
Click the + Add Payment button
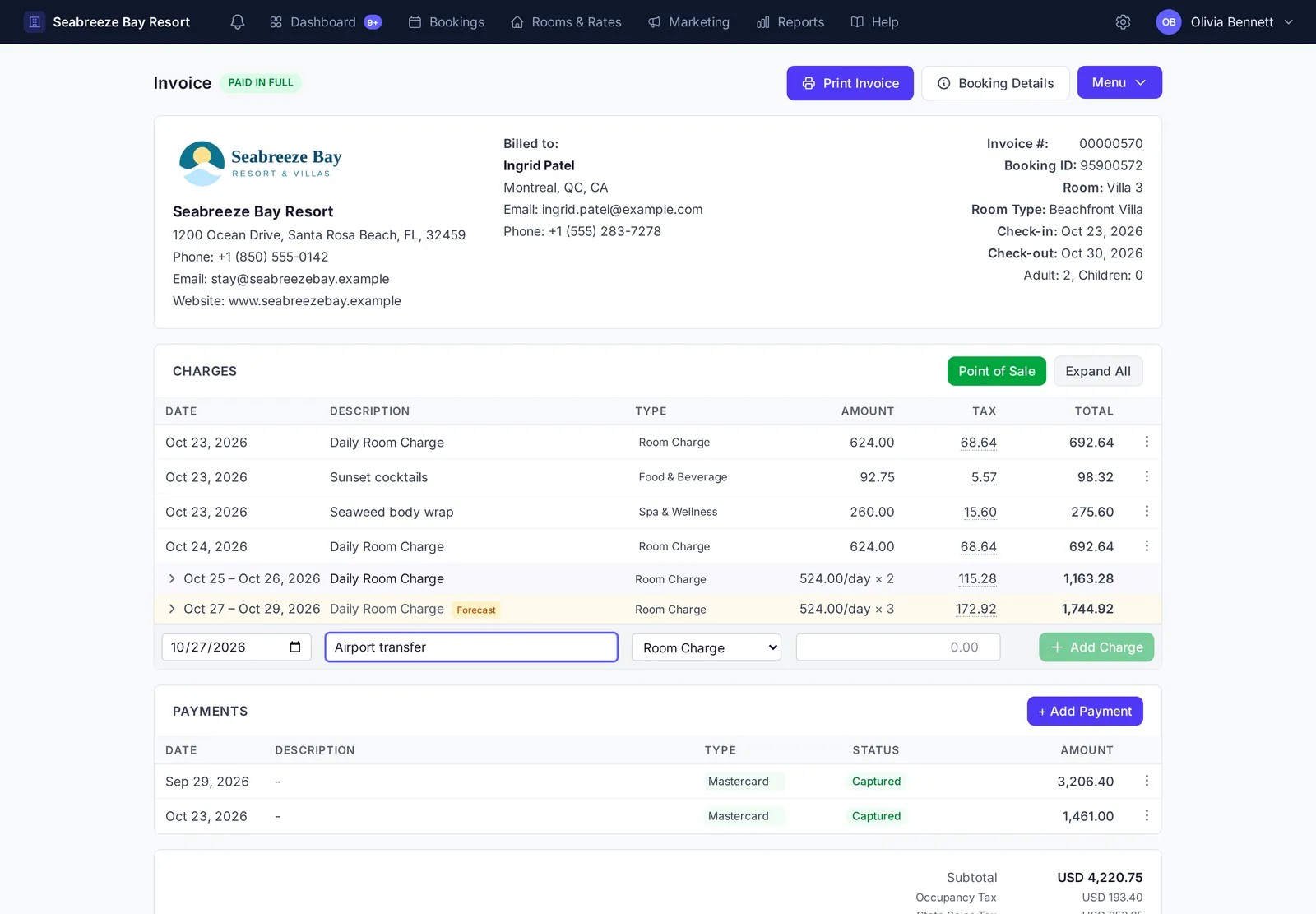1085,712
